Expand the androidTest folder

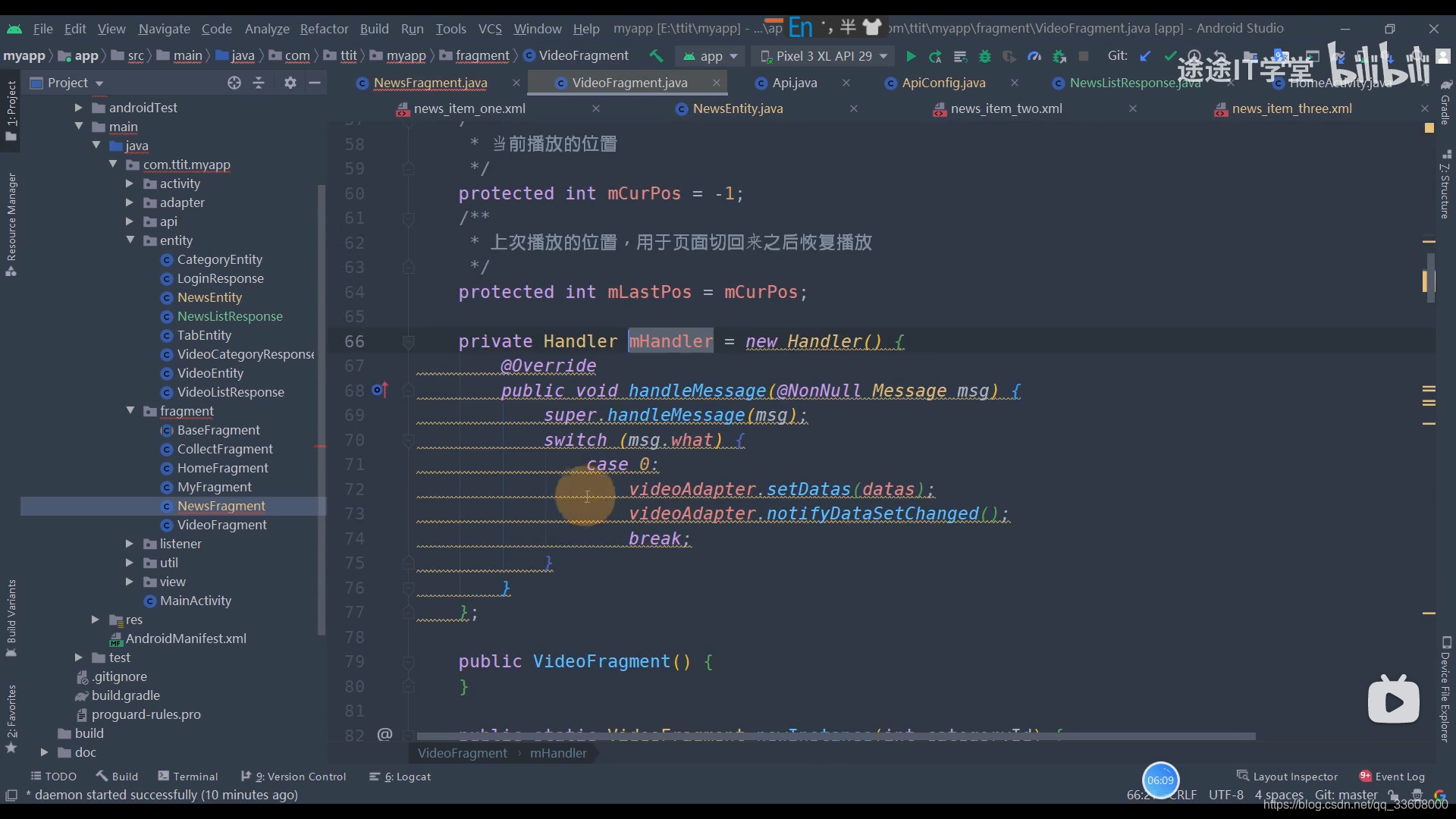pyautogui.click(x=78, y=108)
